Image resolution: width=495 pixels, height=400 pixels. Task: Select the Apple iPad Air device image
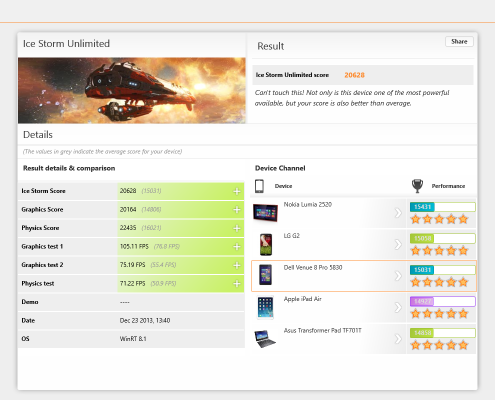pos(265,307)
